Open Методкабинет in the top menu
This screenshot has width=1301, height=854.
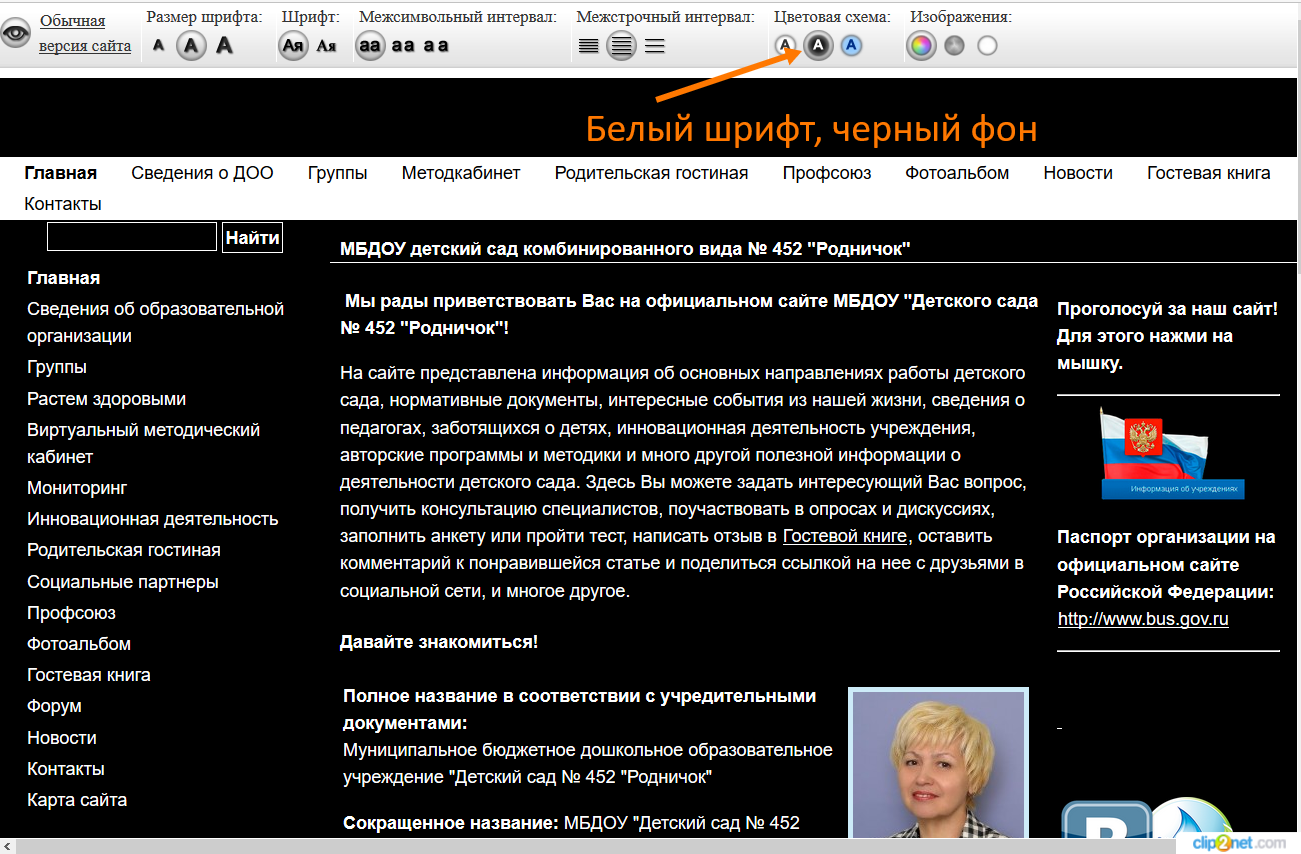pos(461,173)
